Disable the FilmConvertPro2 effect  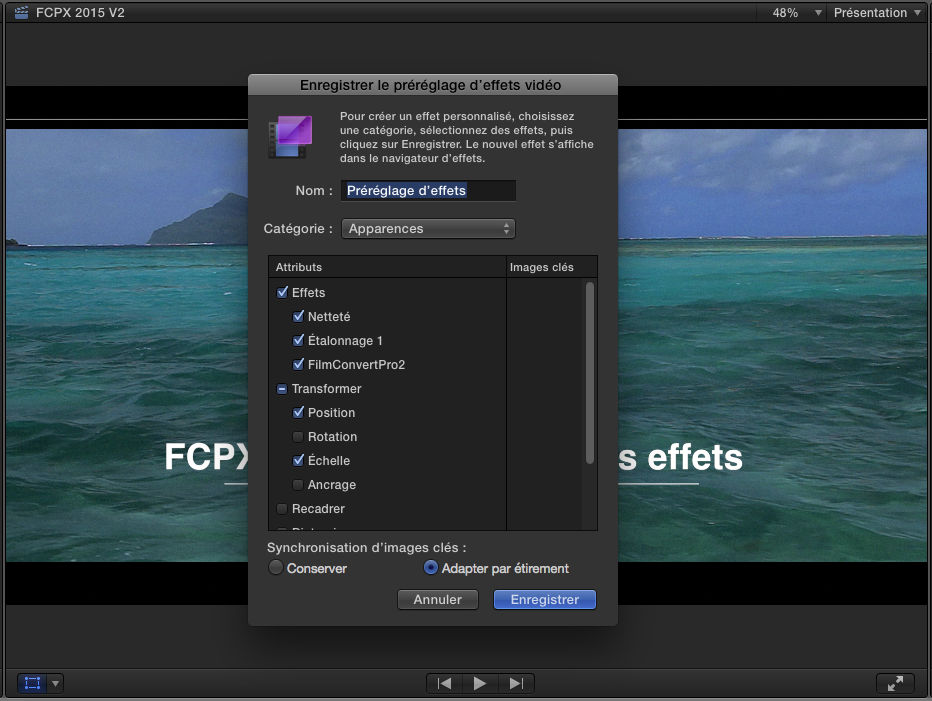coord(298,364)
